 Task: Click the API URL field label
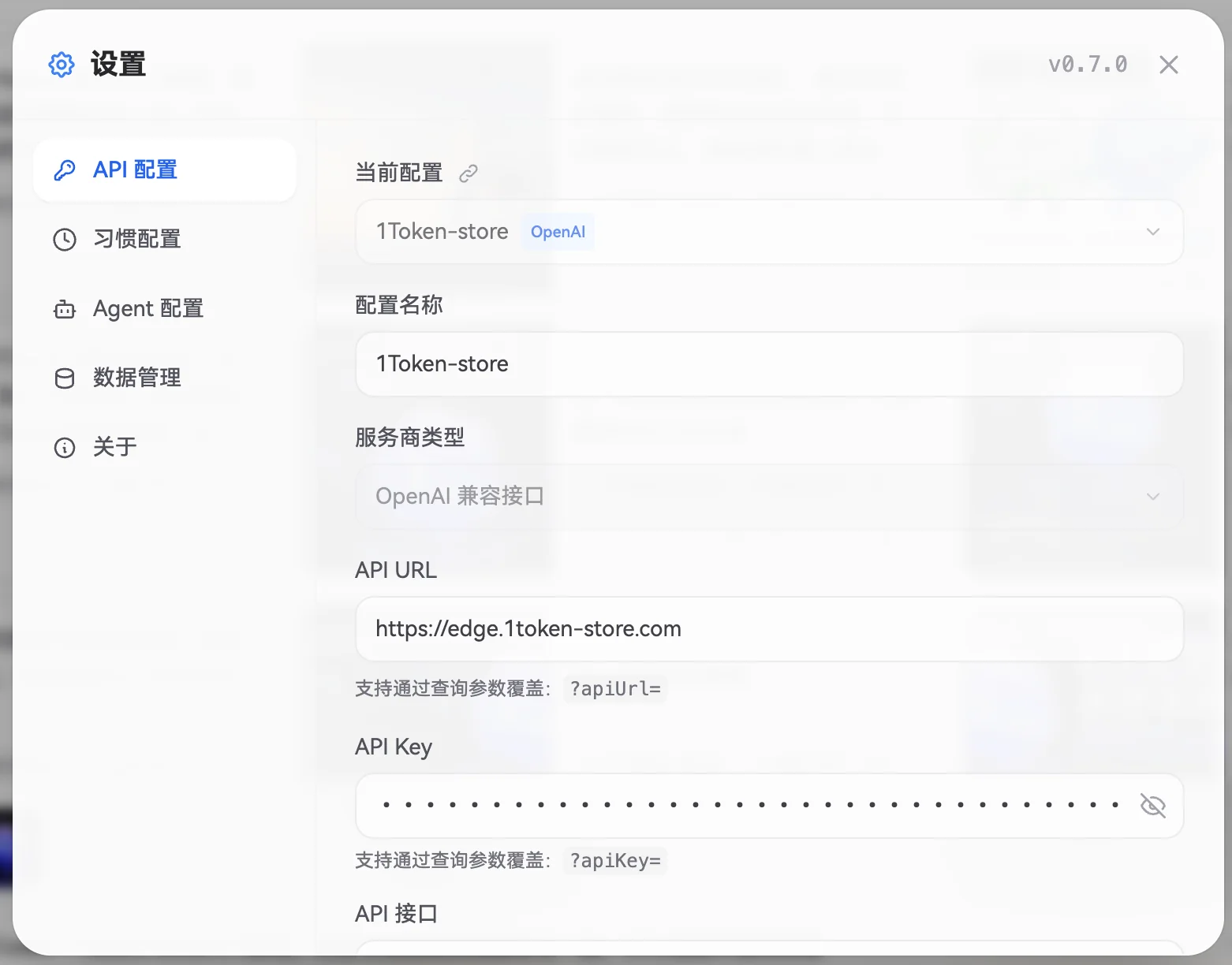click(396, 570)
